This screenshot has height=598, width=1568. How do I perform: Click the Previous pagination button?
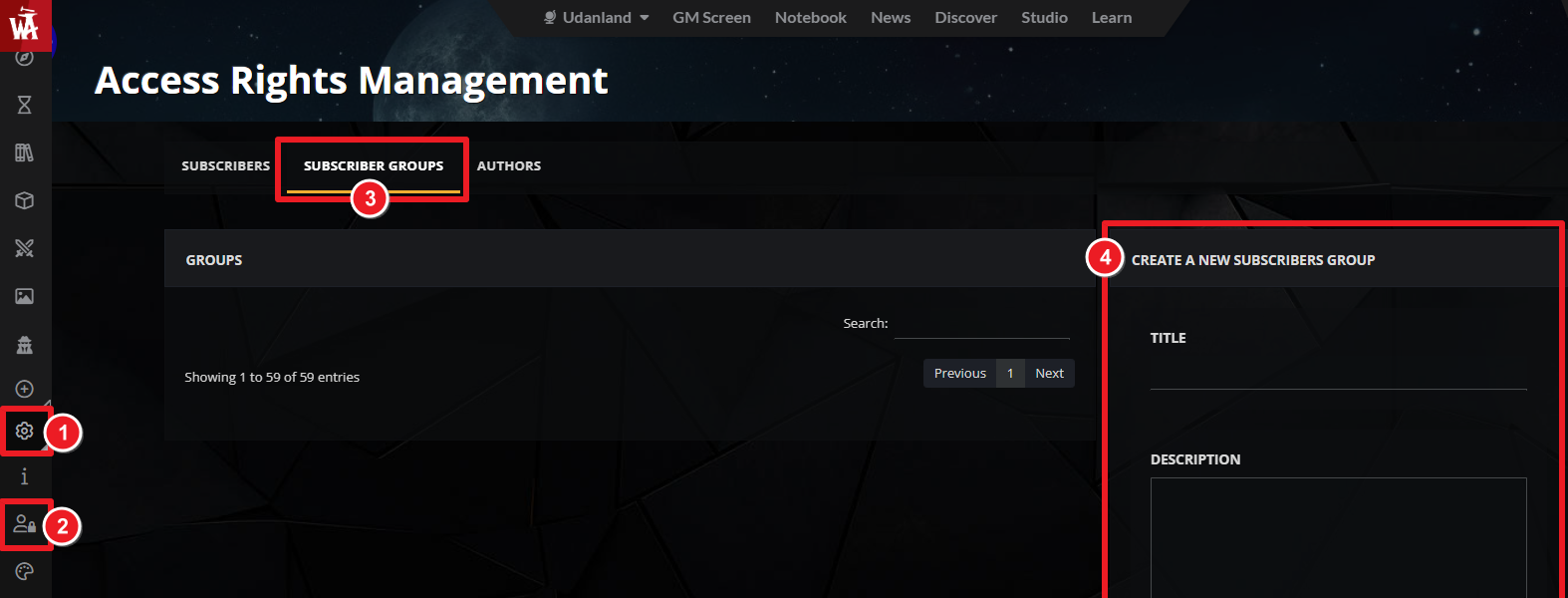[x=960, y=374]
